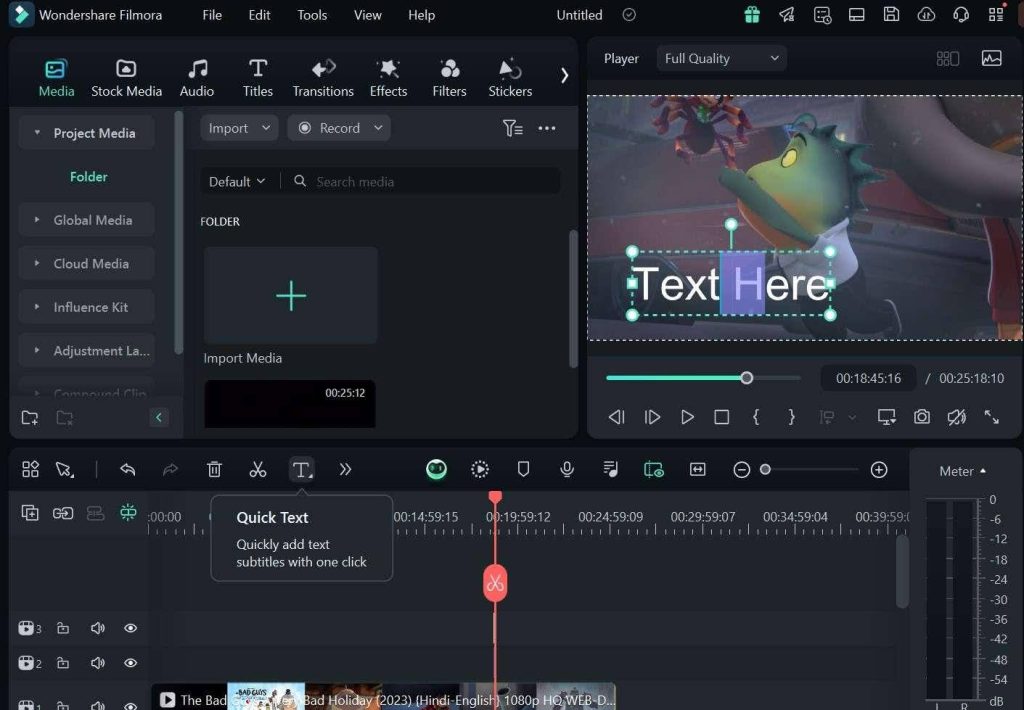Click the Split scissors tool
This screenshot has width=1024, height=710.
(x=258, y=469)
